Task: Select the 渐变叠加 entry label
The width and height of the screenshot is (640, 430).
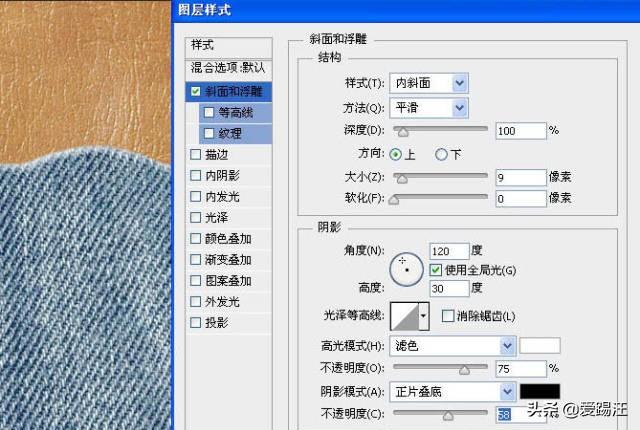Action: click(228, 259)
